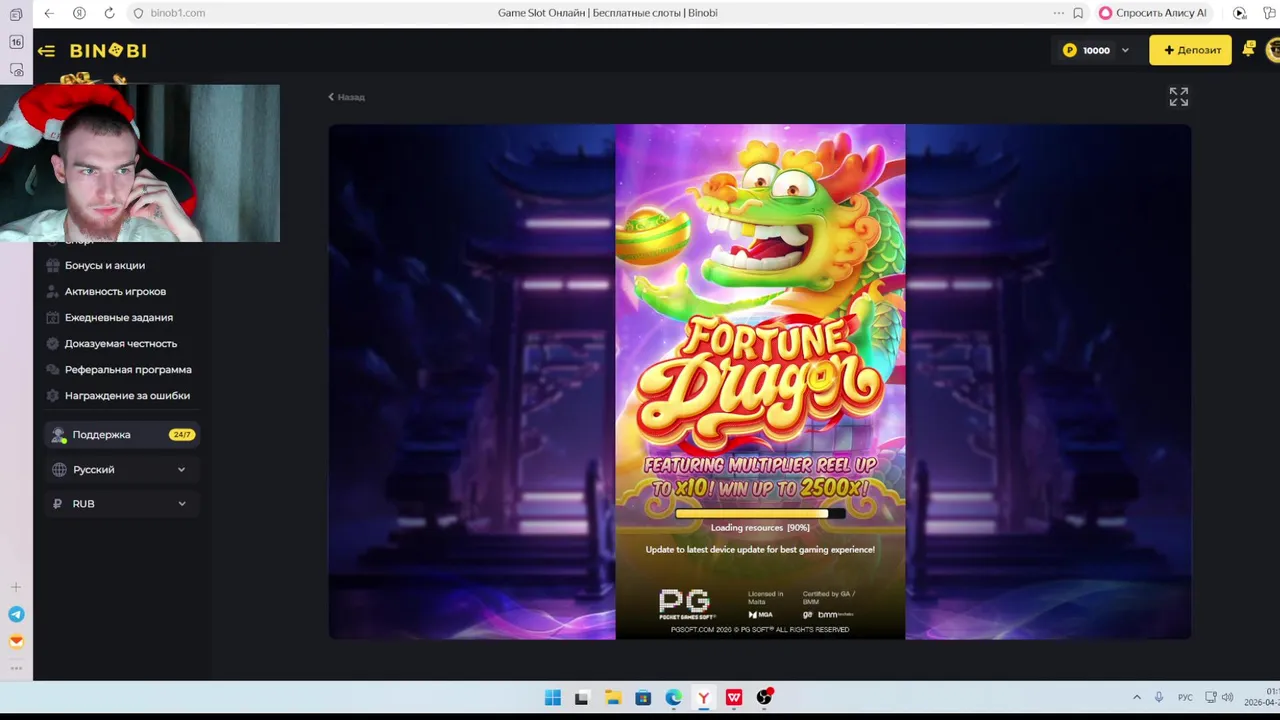
Task: Open the tab counter showing 16
Action: [16, 42]
